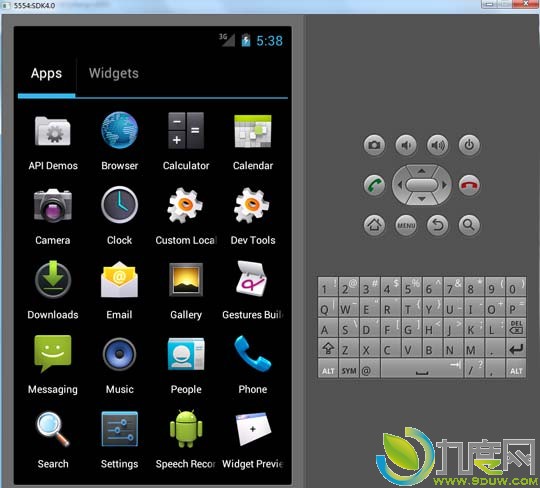Click the emulator Back button
The height and width of the screenshot is (488, 540).
[x=437, y=225]
